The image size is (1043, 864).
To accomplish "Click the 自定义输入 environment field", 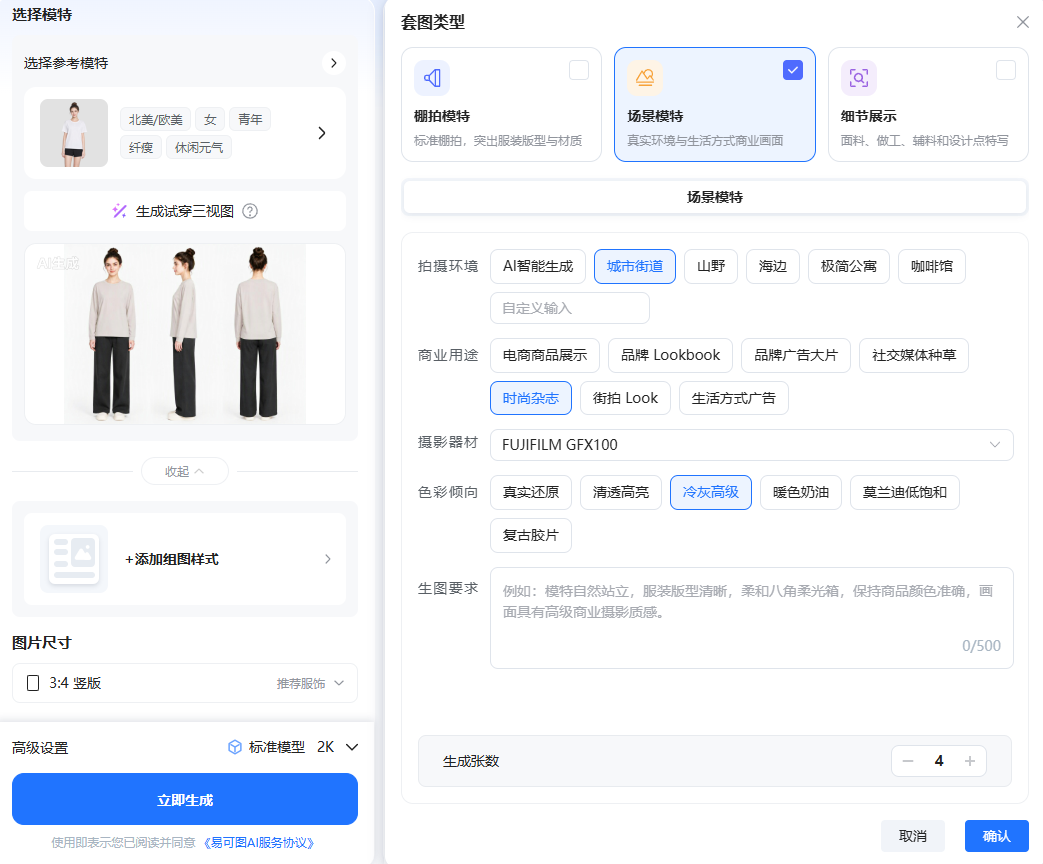I will [x=569, y=308].
